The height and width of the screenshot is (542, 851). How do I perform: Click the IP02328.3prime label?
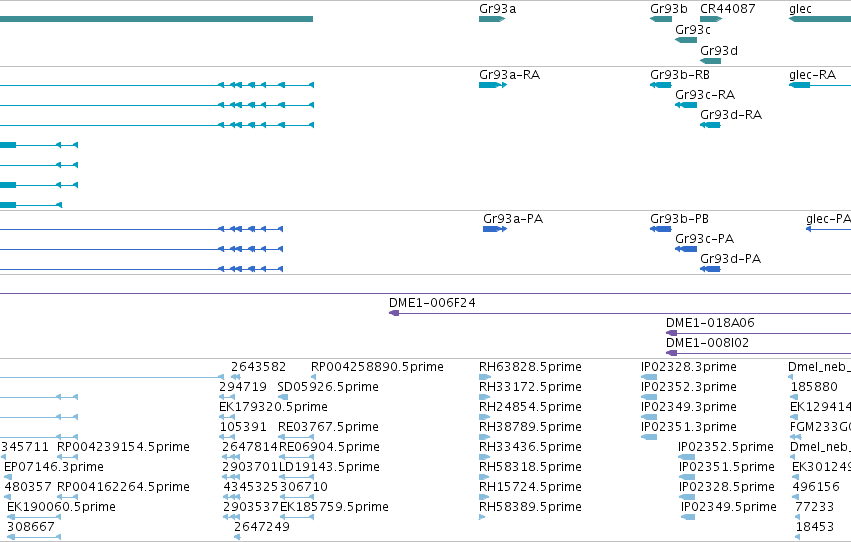pos(689,367)
